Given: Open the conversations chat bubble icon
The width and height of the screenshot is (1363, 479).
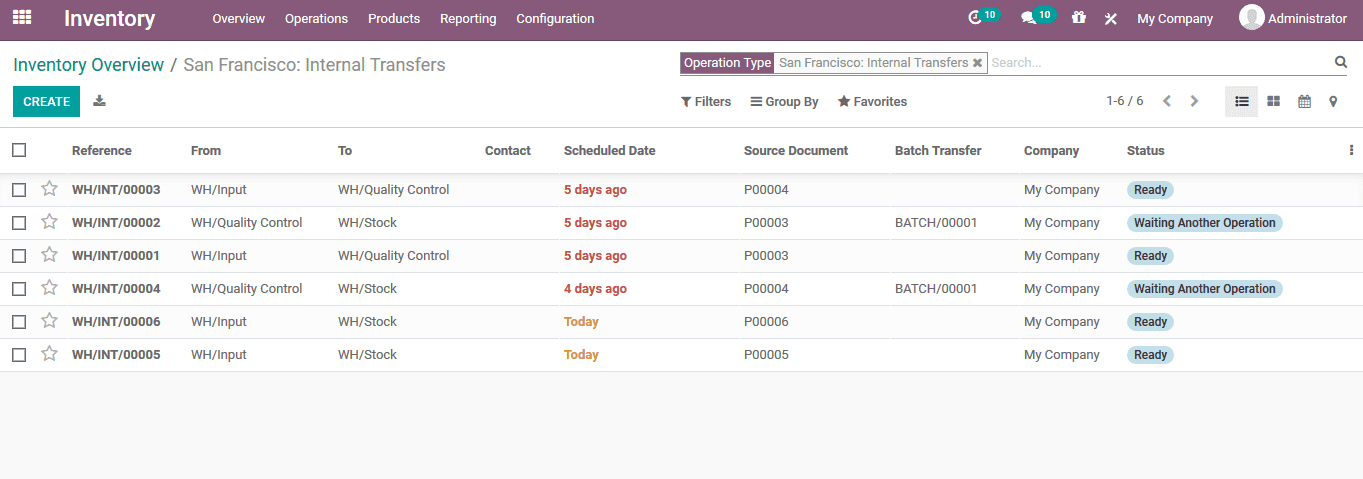Looking at the screenshot, I should pyautogui.click(x=1028, y=18).
